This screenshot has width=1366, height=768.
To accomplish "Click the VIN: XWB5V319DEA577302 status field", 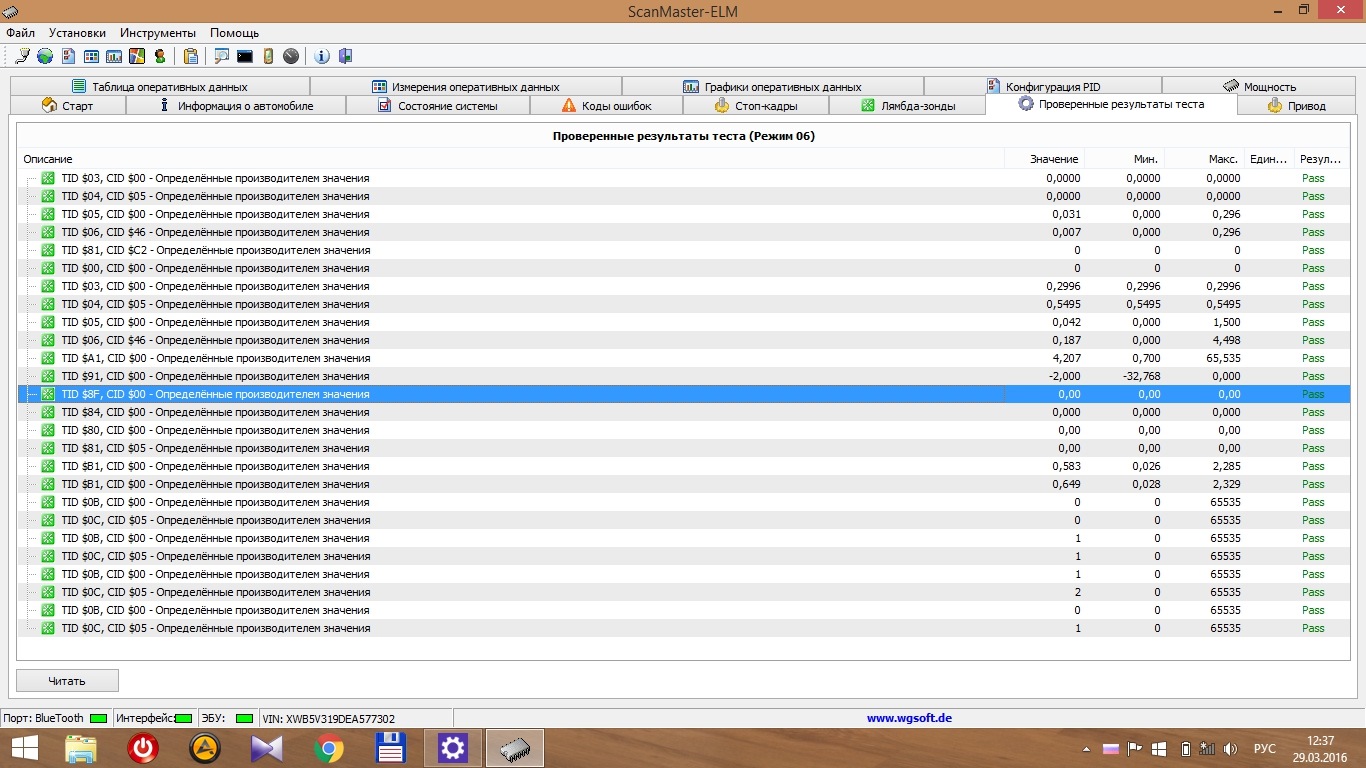I will click(x=355, y=718).
